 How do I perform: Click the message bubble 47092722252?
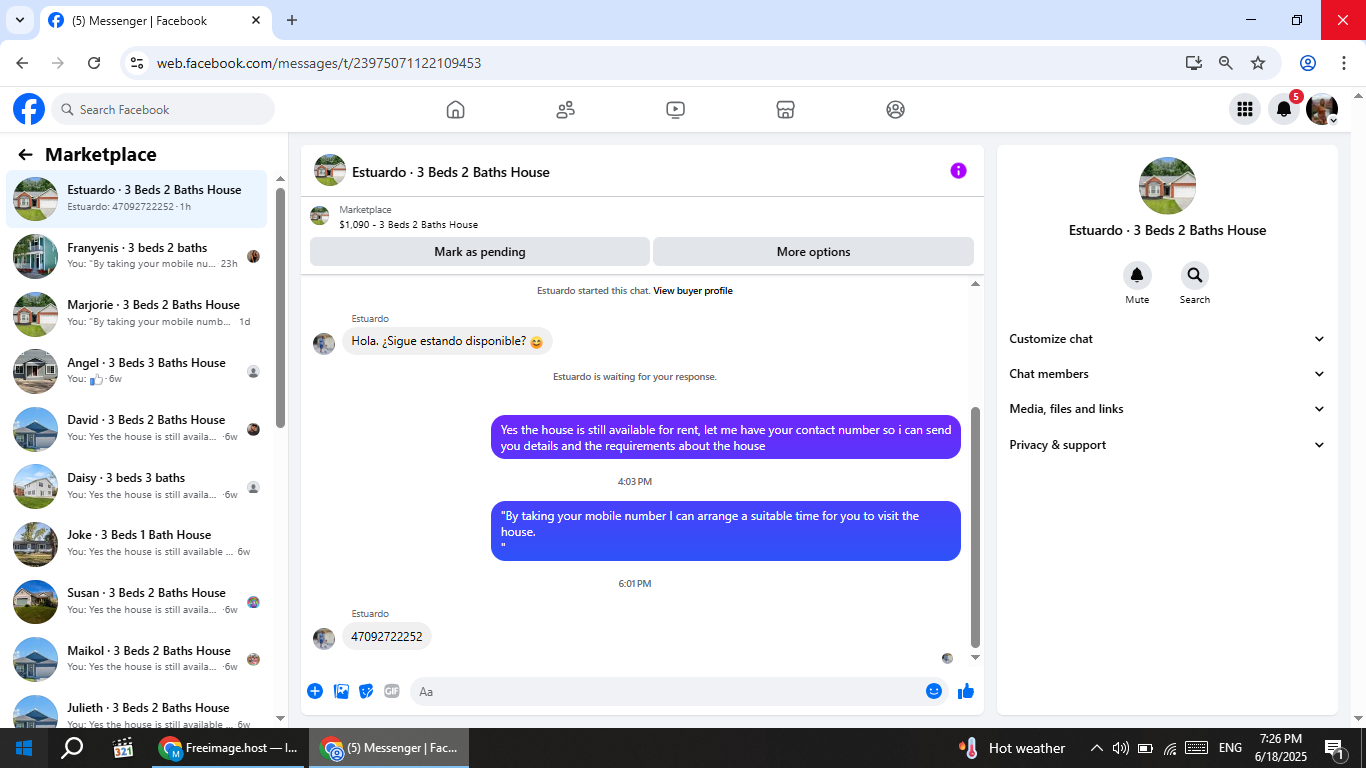pyautogui.click(x=387, y=636)
